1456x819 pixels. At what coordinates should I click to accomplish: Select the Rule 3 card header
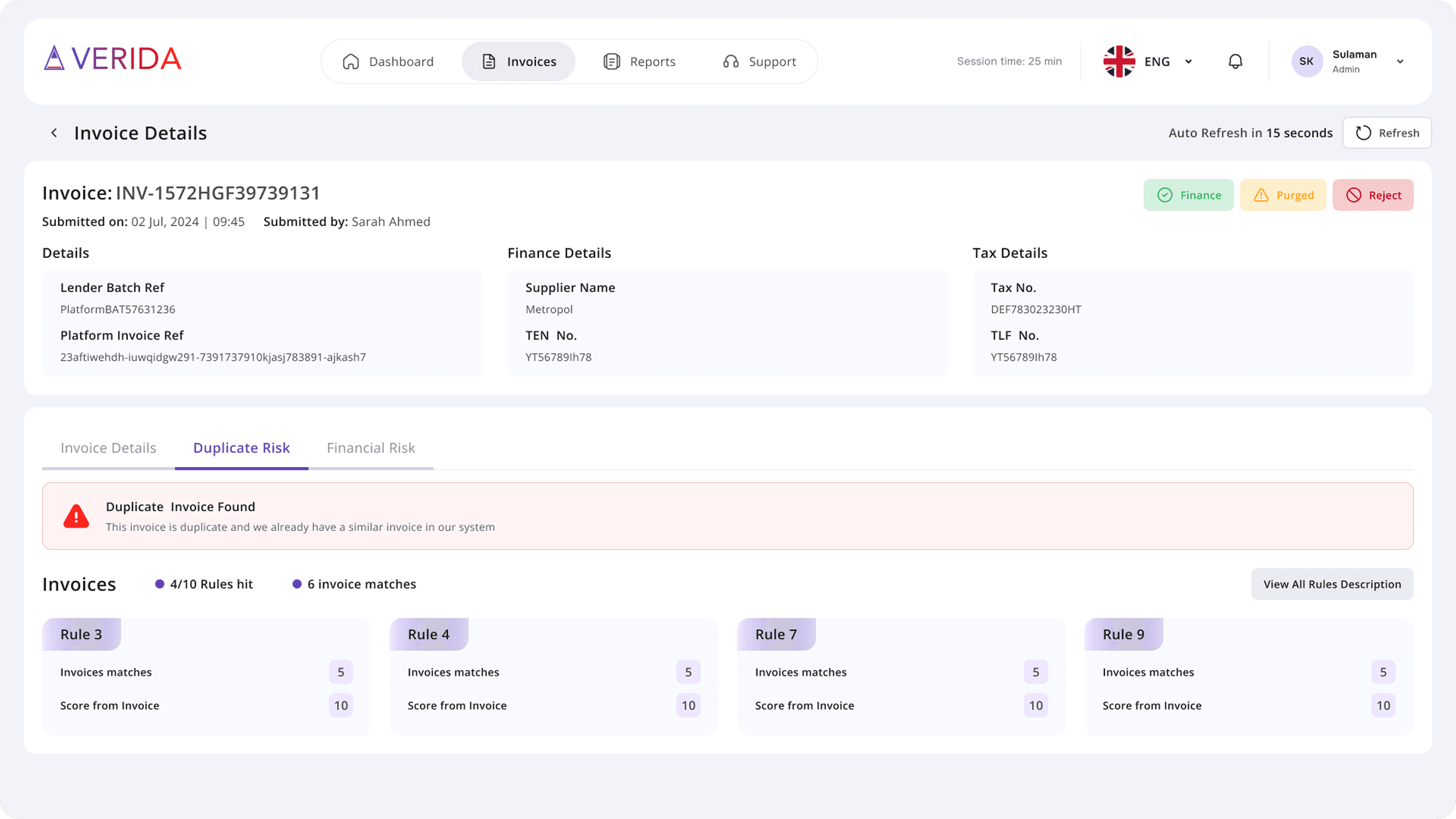pos(81,634)
